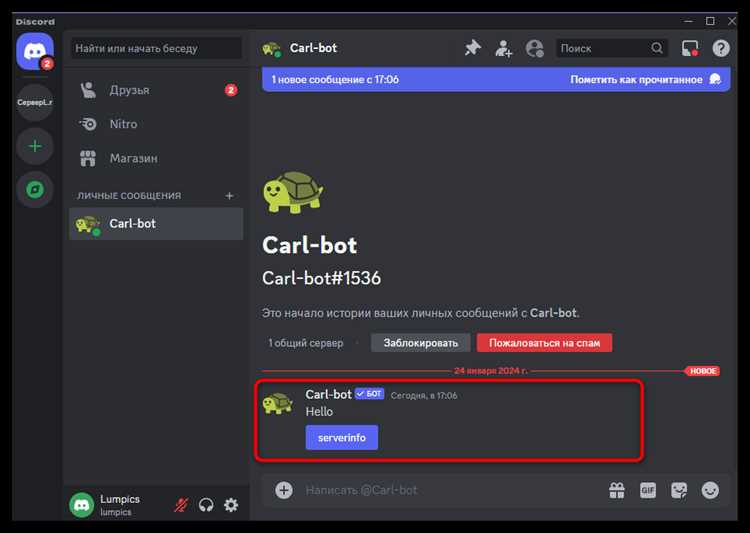Open Discord home direct messages icon
The width and height of the screenshot is (750, 533).
[35, 51]
